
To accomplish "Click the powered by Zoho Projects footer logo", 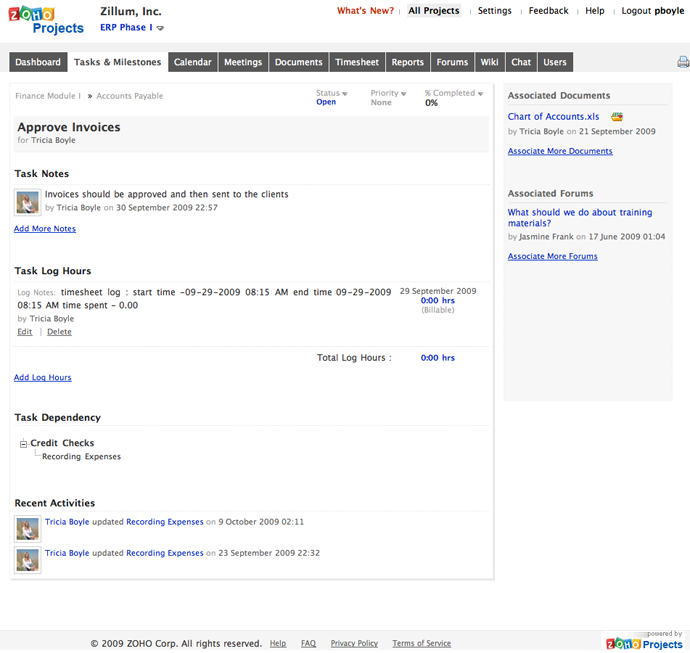I will (x=644, y=641).
